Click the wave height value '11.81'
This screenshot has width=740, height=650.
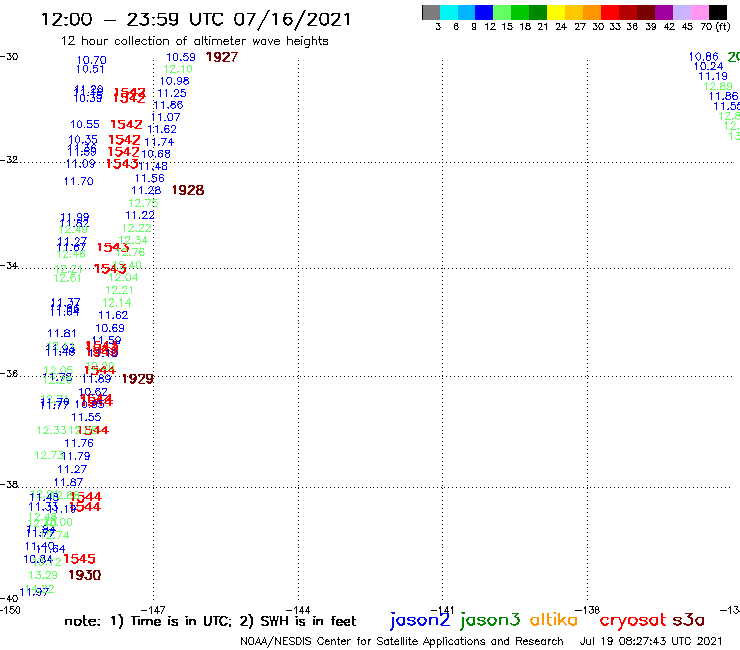(x=61, y=333)
